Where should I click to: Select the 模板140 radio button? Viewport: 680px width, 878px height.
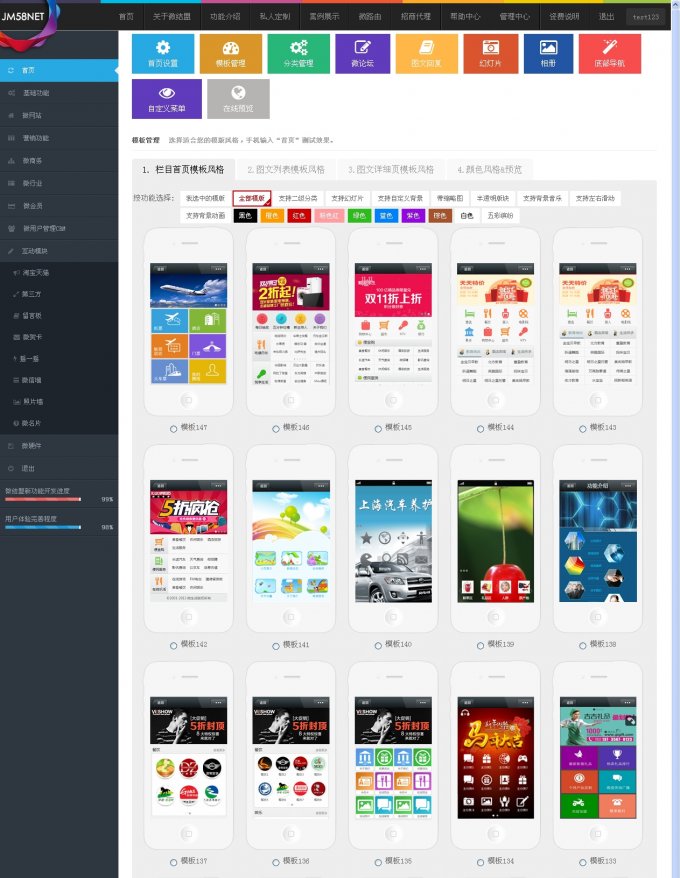click(x=378, y=646)
